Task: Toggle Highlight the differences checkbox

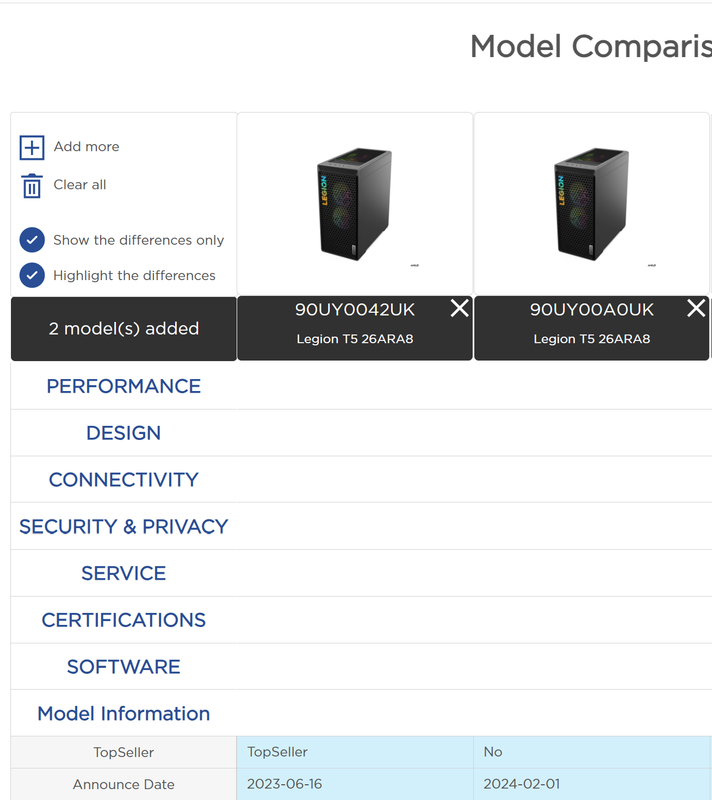Action: [32, 276]
